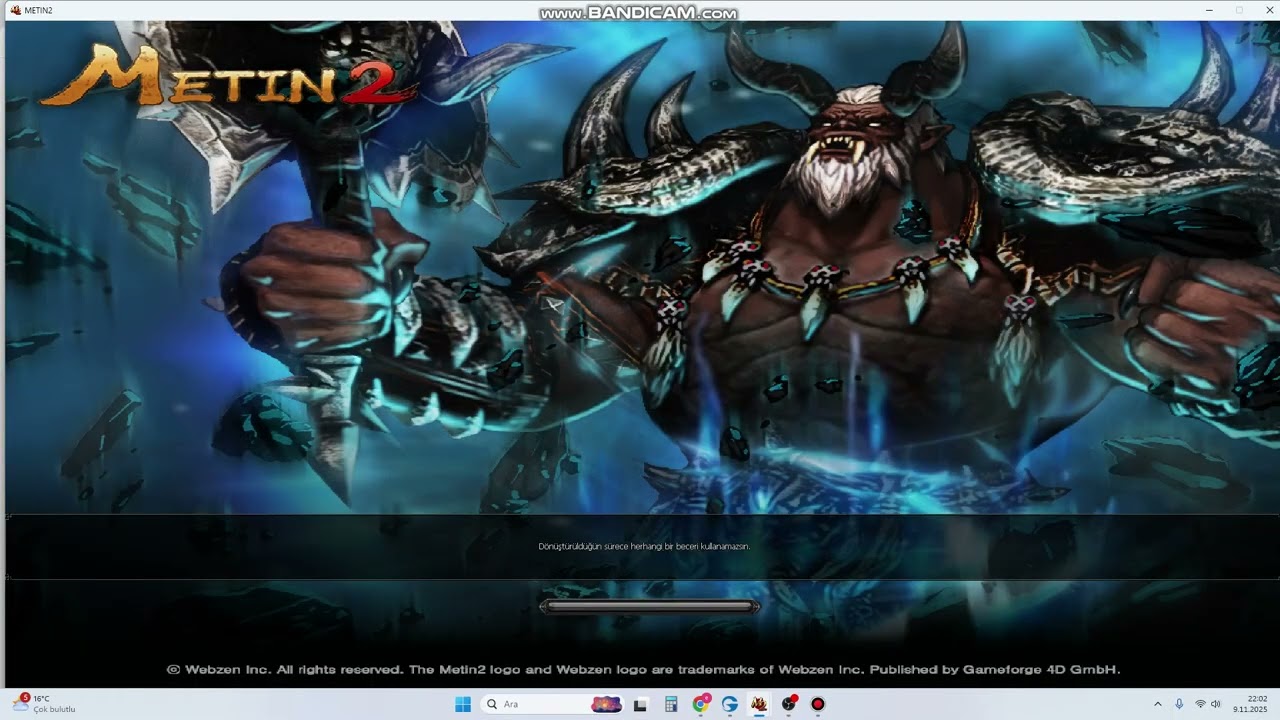Open the weather widget showing 16°C
The width and height of the screenshot is (1280, 720).
tap(44, 704)
